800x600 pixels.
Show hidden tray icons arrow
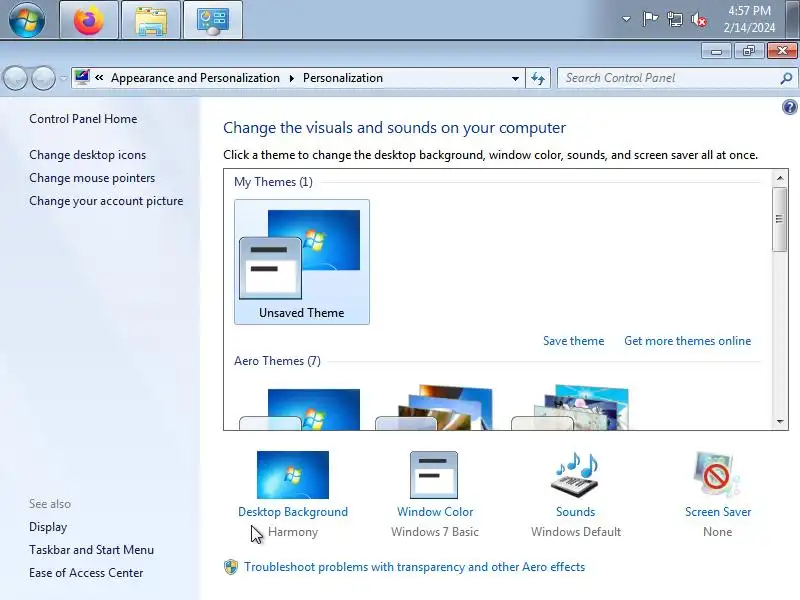pyautogui.click(x=626, y=19)
